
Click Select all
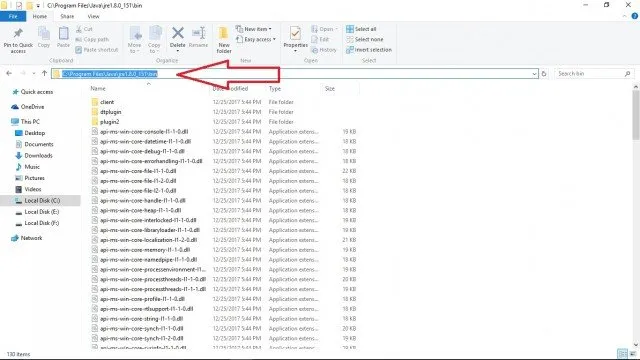tap(361, 29)
